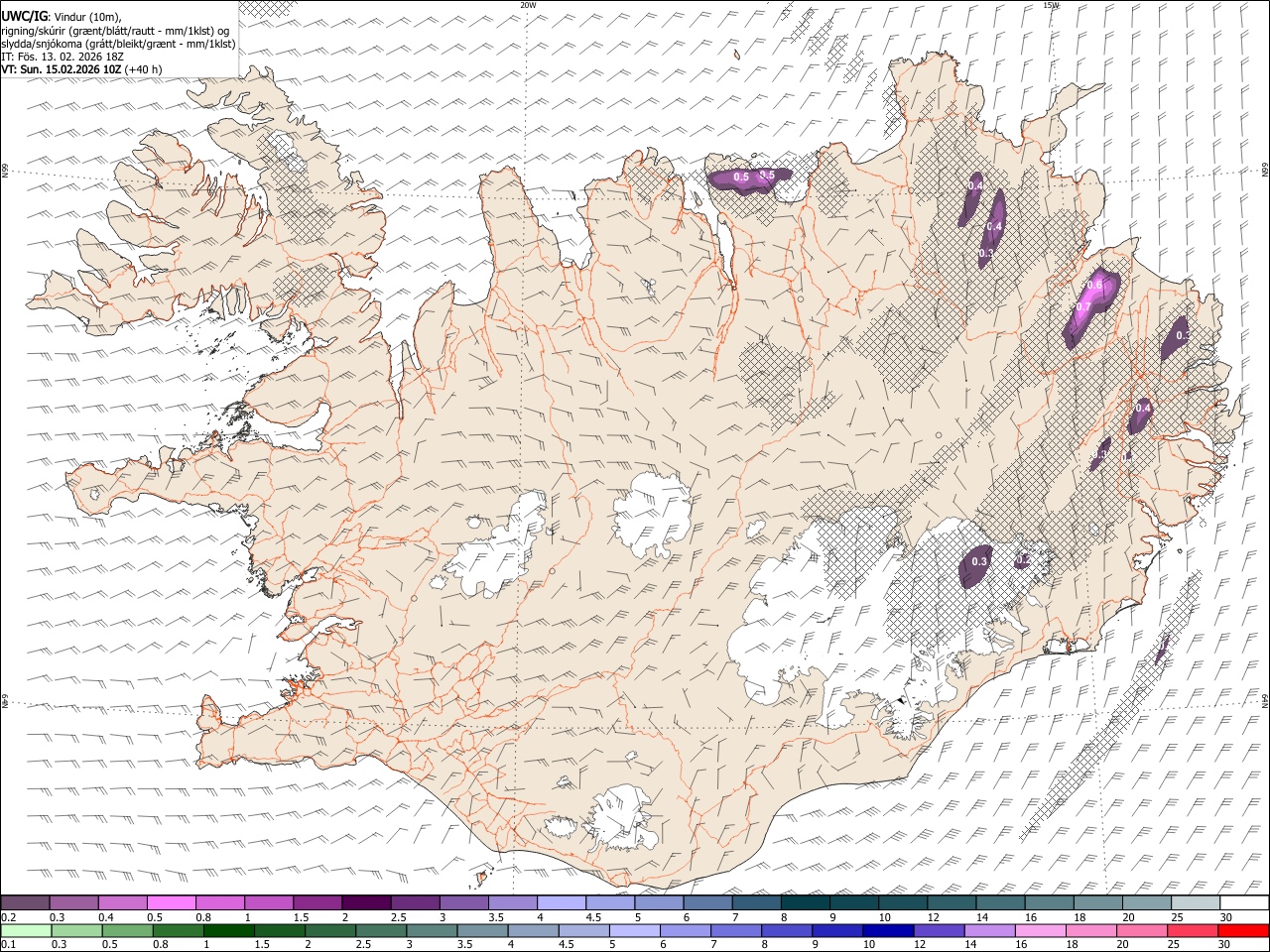The height and width of the screenshot is (952, 1270).
Task: Pick the lower legend swatch for 6–7
Action: [685, 931]
